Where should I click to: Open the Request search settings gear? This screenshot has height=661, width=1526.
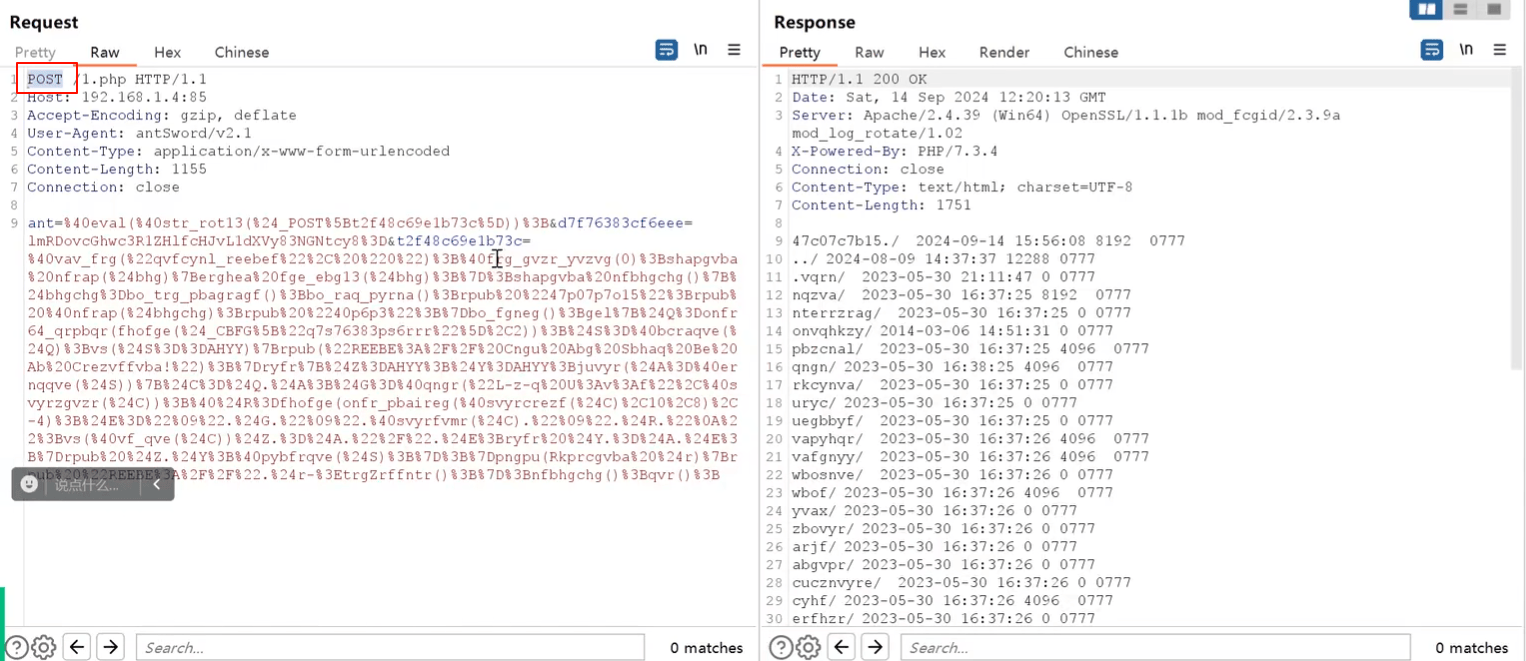43,647
